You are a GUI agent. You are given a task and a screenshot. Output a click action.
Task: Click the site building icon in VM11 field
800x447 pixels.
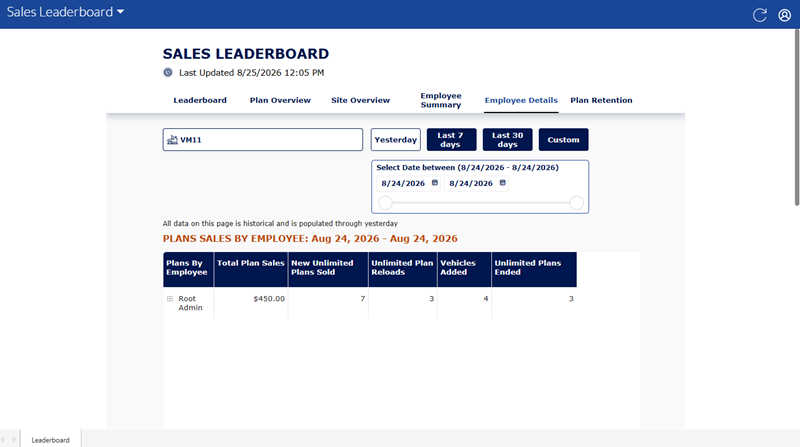coord(172,140)
